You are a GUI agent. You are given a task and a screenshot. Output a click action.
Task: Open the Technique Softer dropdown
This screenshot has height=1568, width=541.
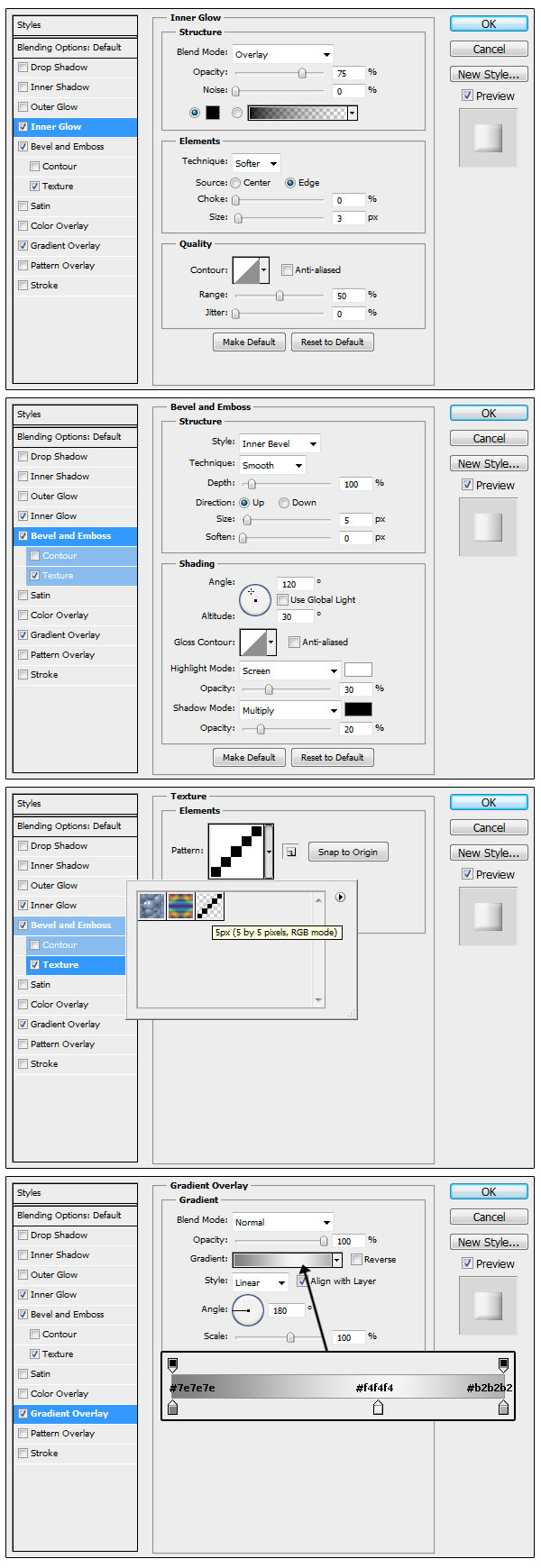click(257, 163)
